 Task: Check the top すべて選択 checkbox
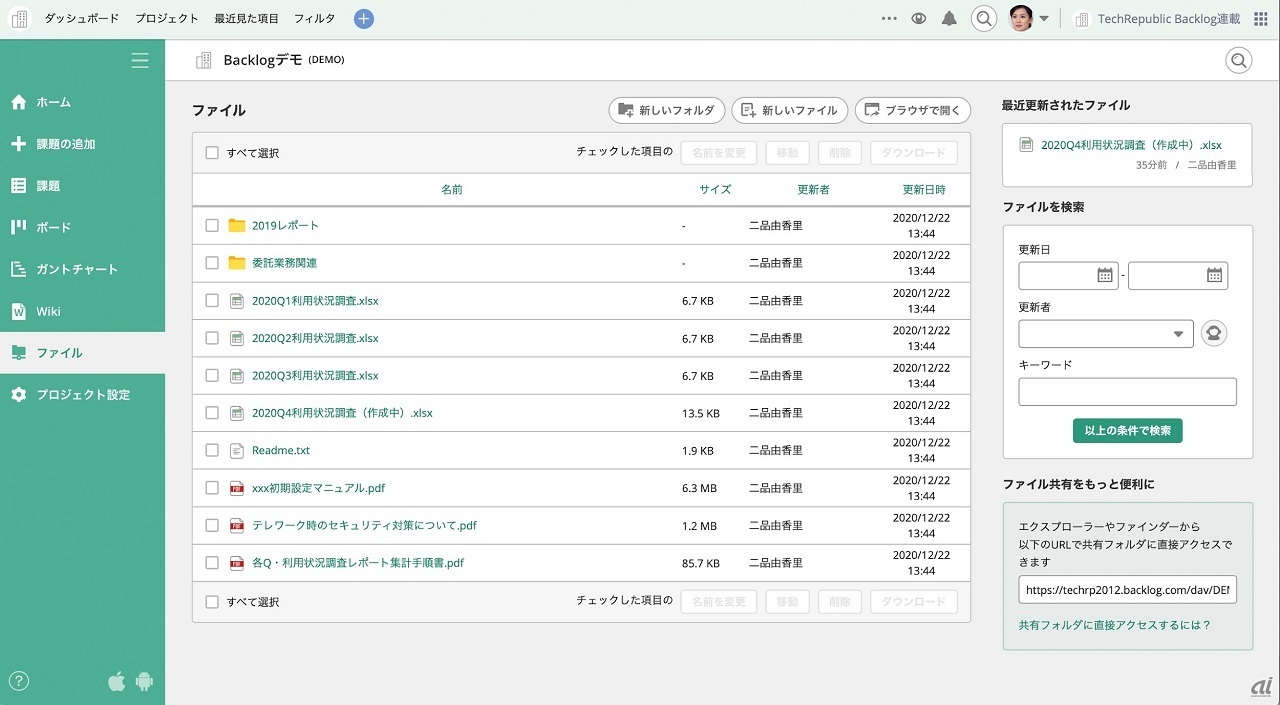click(212, 153)
